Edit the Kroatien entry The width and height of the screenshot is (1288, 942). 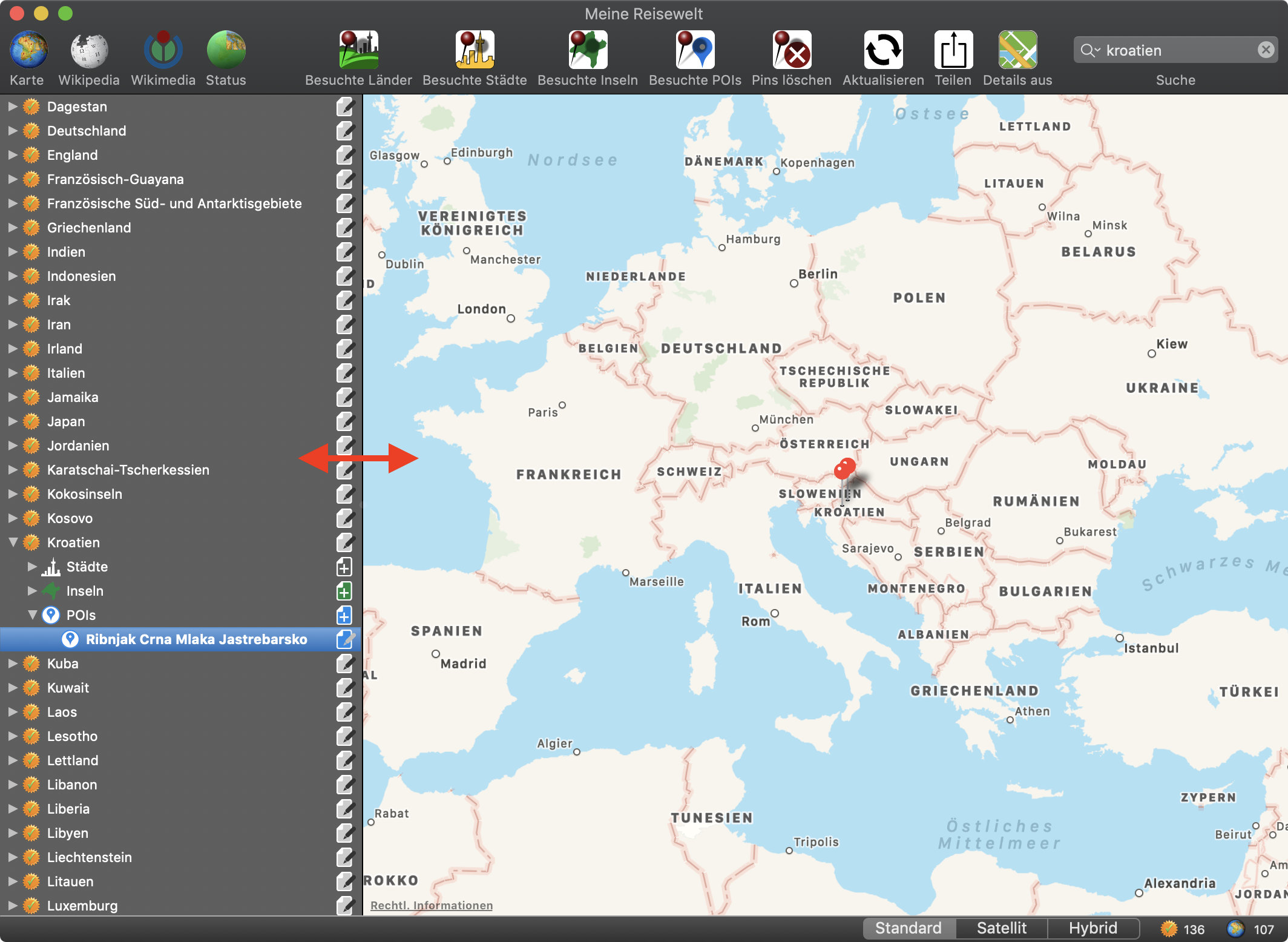point(344,542)
